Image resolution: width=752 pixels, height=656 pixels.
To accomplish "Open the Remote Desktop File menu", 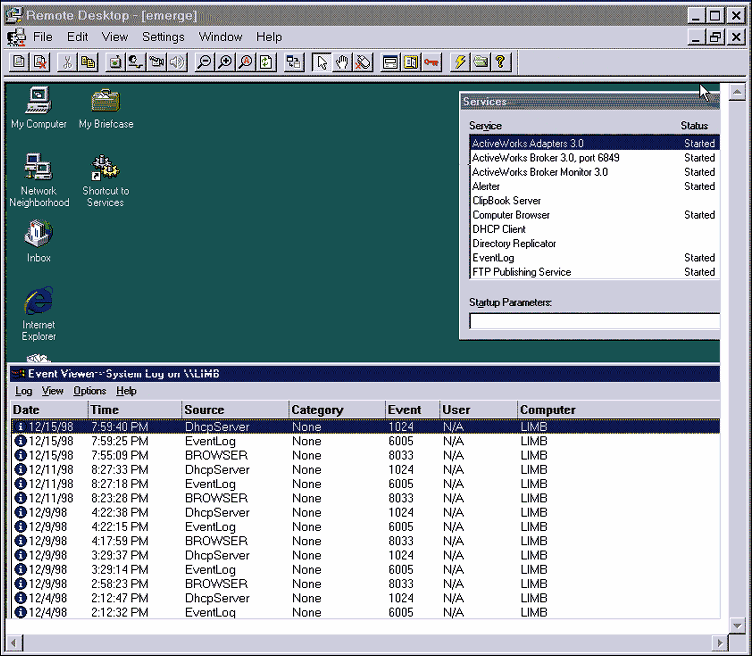I will coord(42,37).
